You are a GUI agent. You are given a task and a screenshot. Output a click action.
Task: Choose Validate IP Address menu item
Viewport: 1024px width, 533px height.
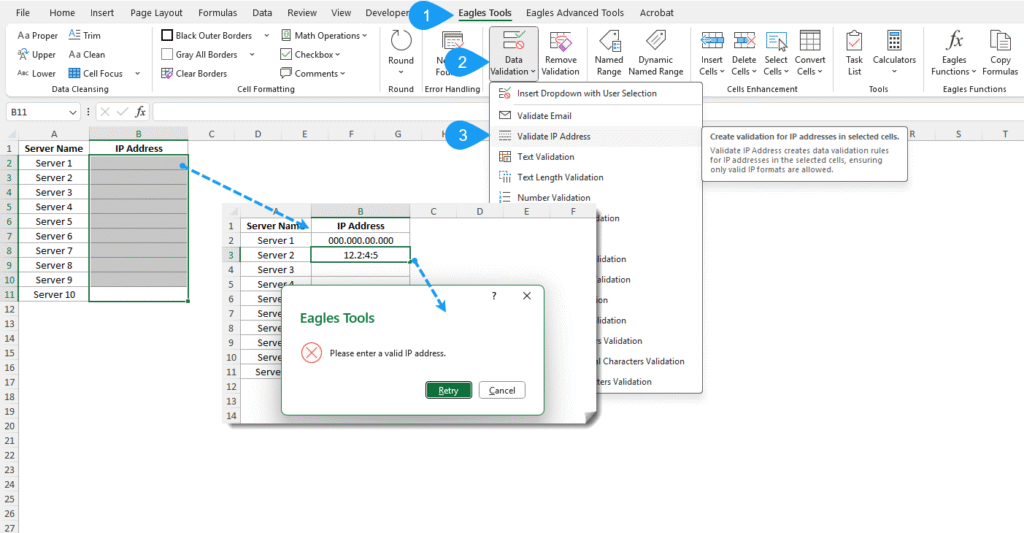tap(596, 136)
